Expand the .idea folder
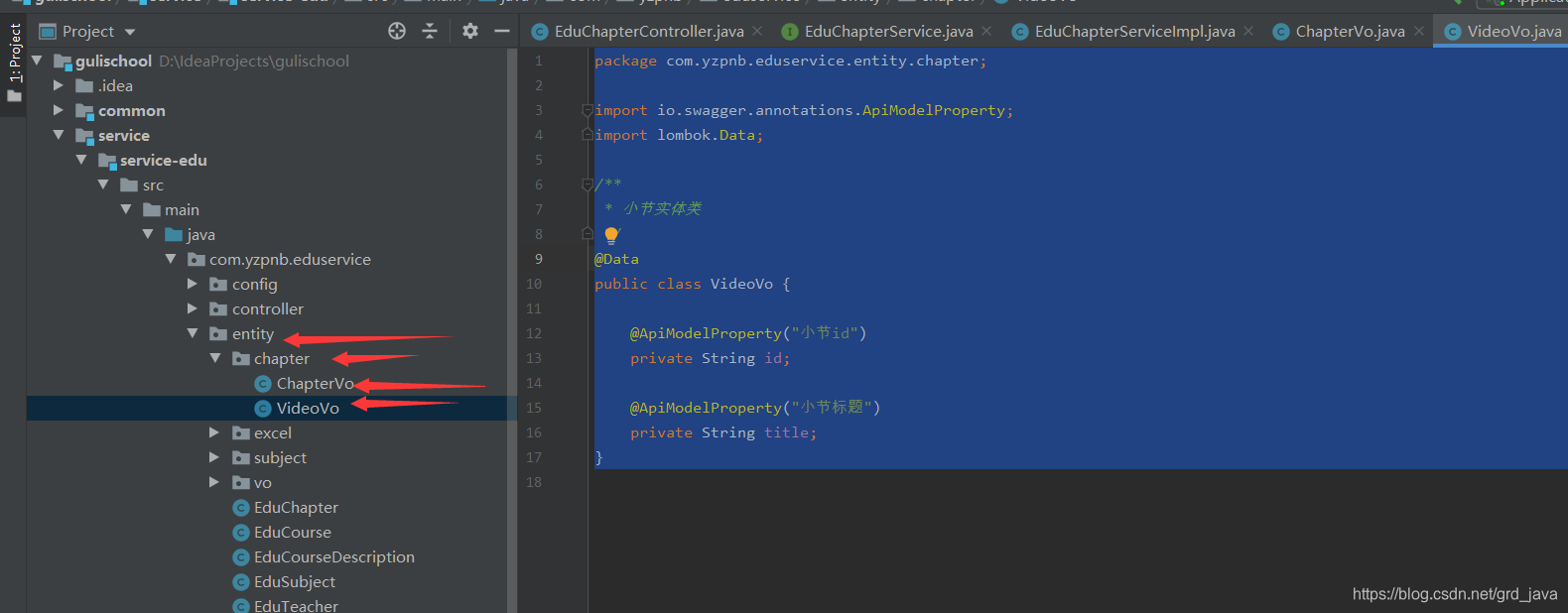 [x=59, y=85]
